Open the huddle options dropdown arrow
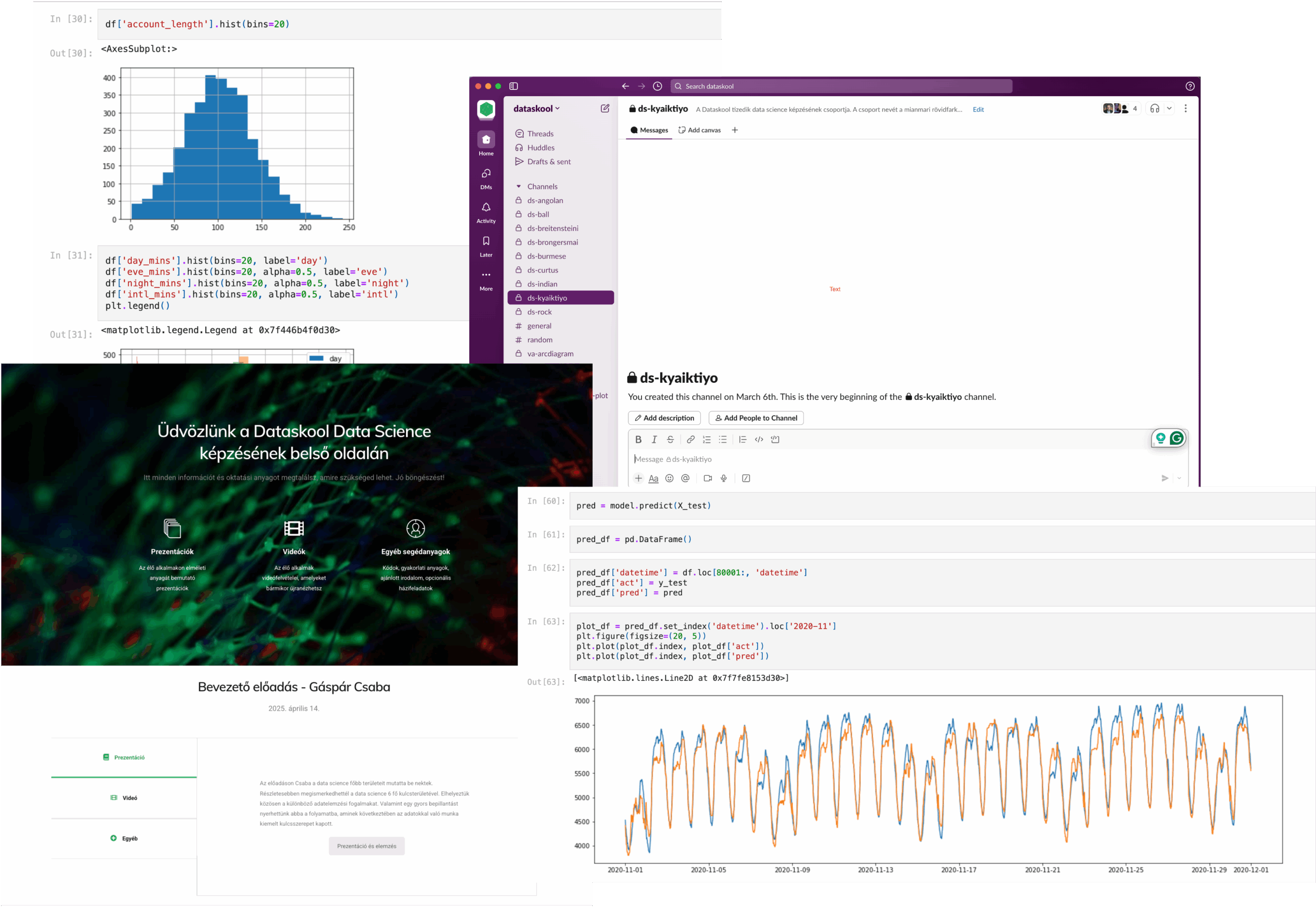The image size is (1316, 907). 1169,108
